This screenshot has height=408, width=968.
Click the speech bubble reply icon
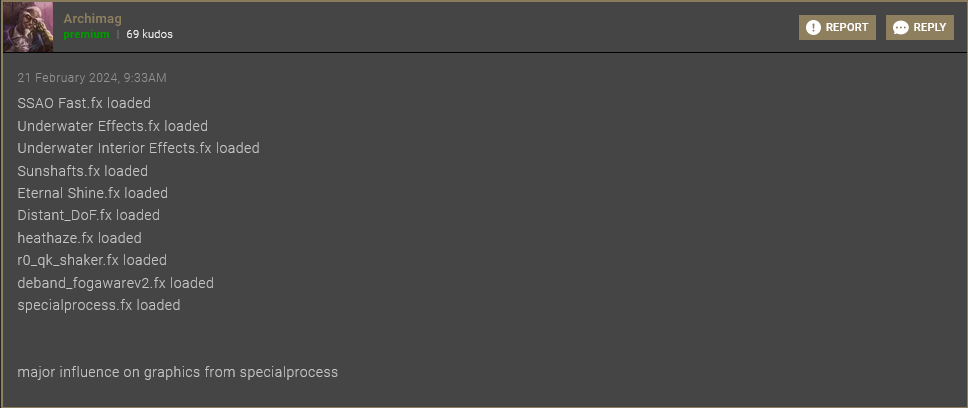click(x=901, y=28)
